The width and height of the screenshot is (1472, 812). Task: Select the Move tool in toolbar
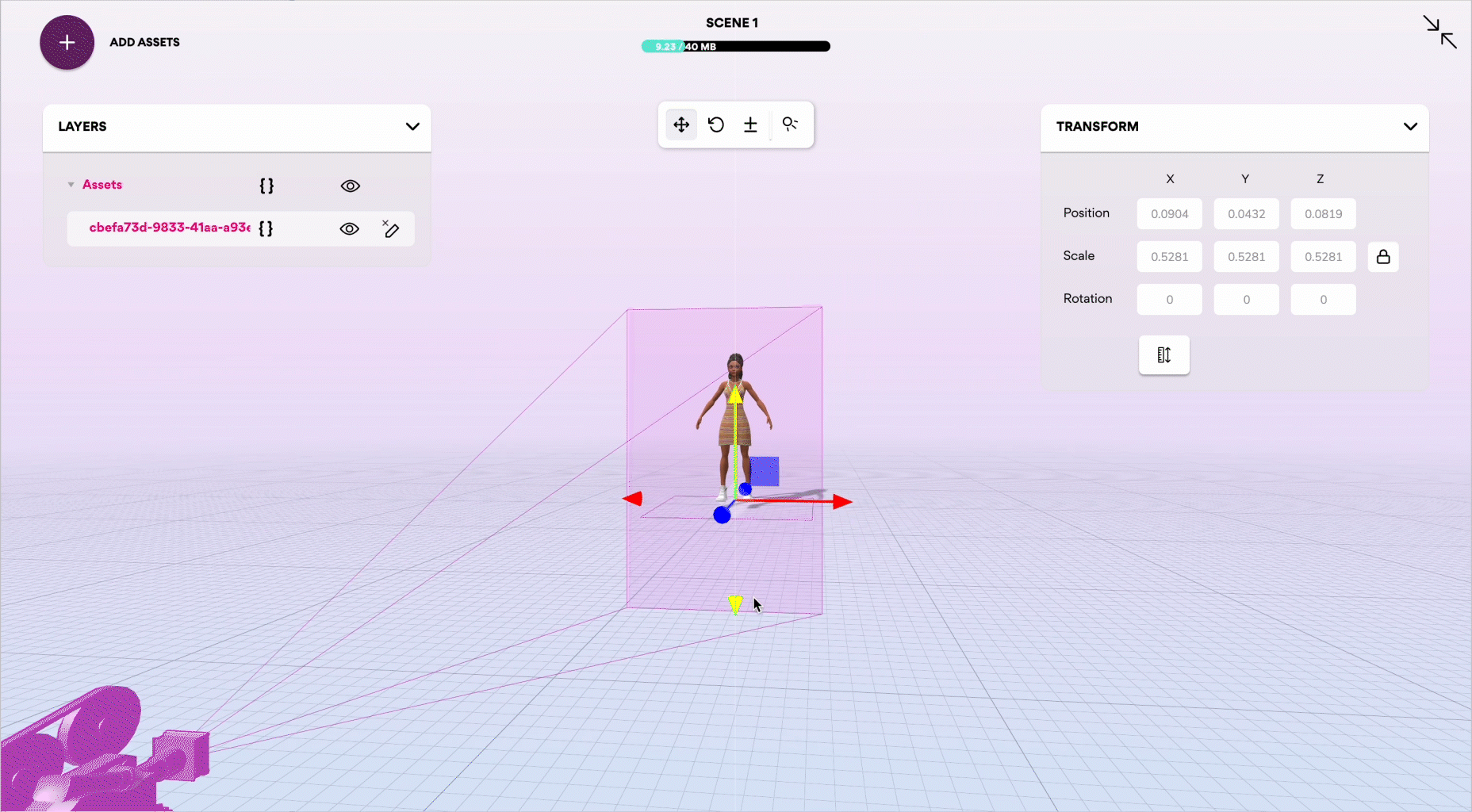click(x=681, y=125)
